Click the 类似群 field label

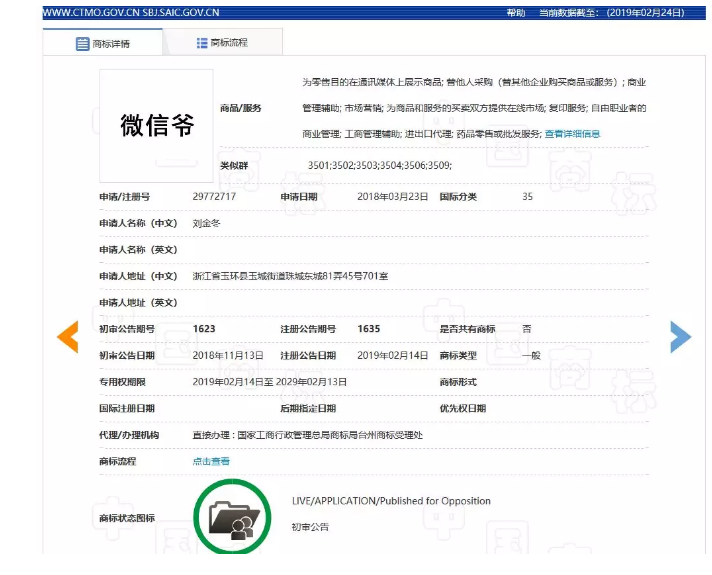pos(234,165)
